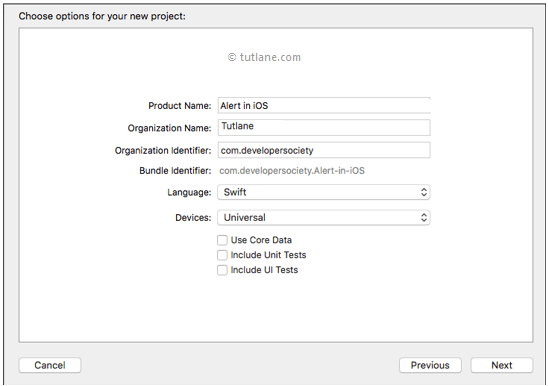The image size is (548, 386).
Task: Go back with the Previous button
Action: [430, 365]
